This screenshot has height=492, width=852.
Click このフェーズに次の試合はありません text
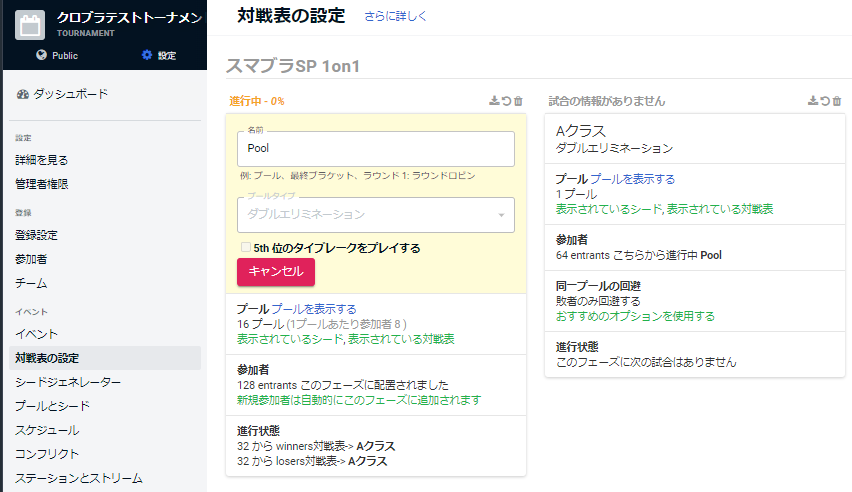click(646, 362)
